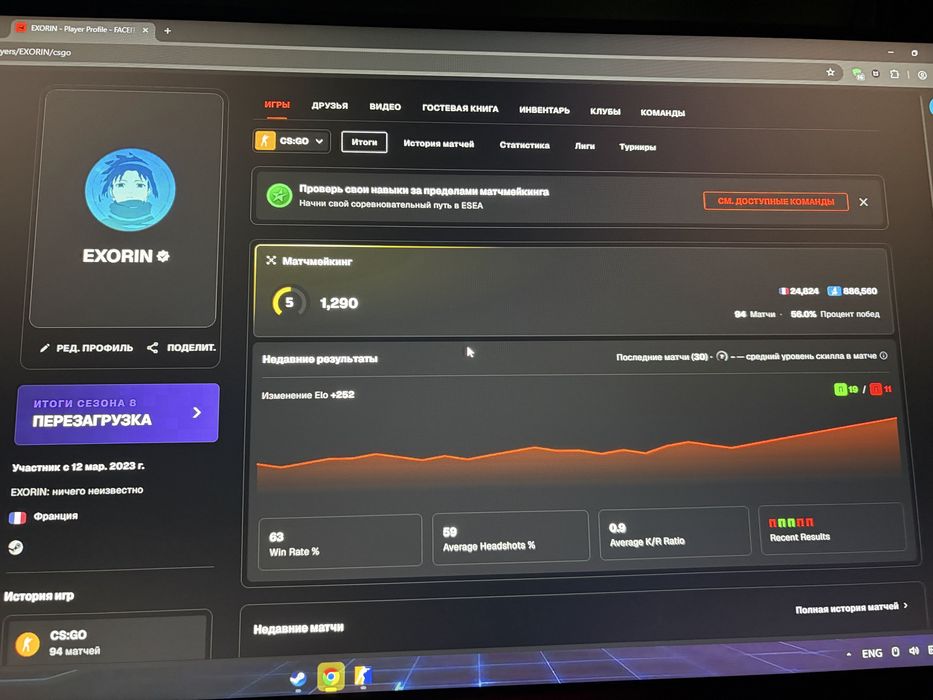Open История матчей sub-tab
The width and height of the screenshot is (933, 700).
tap(439, 144)
